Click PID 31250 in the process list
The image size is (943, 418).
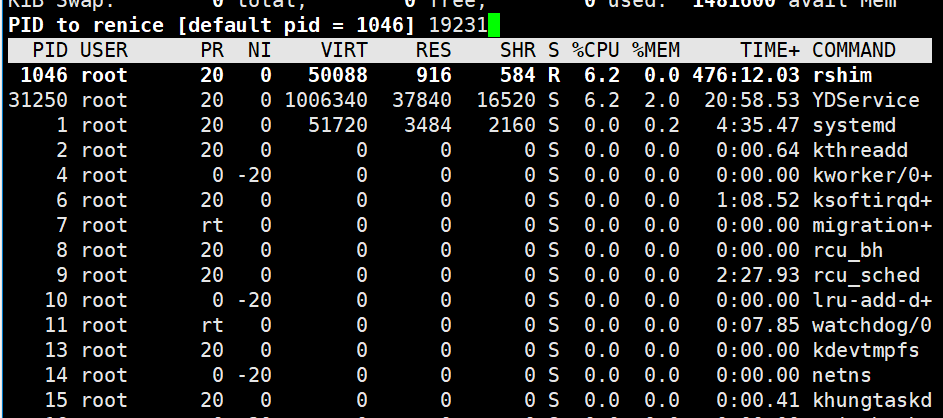pos(38,100)
